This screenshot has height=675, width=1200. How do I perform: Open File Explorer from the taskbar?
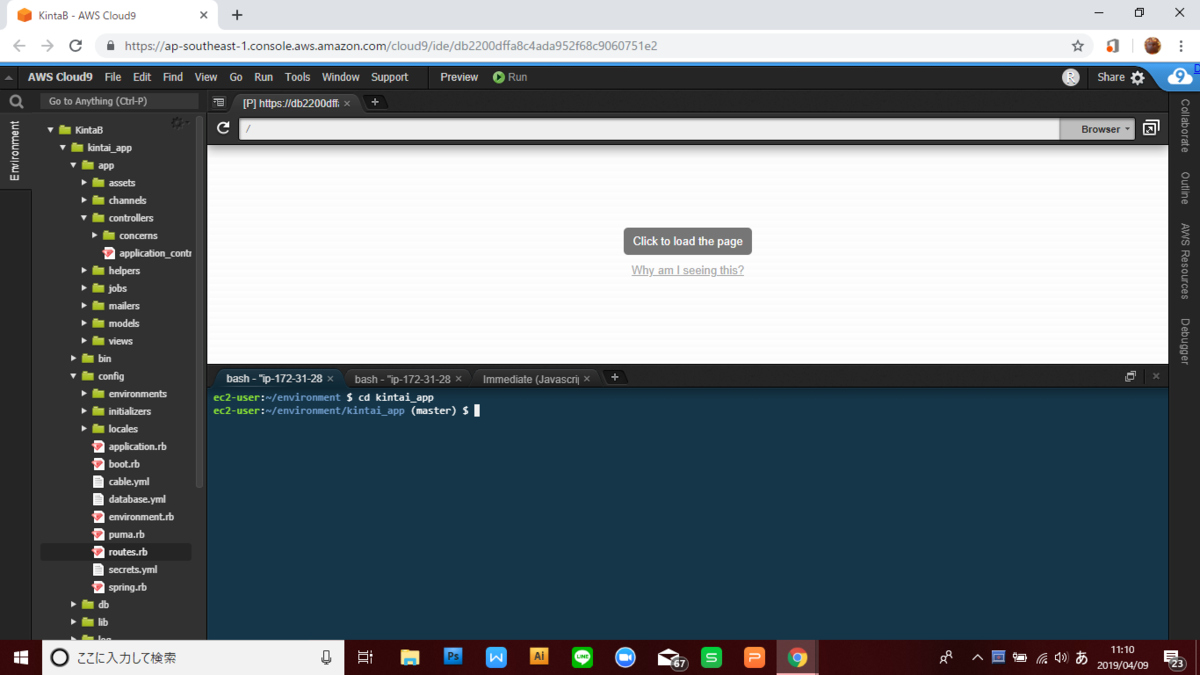coord(410,657)
